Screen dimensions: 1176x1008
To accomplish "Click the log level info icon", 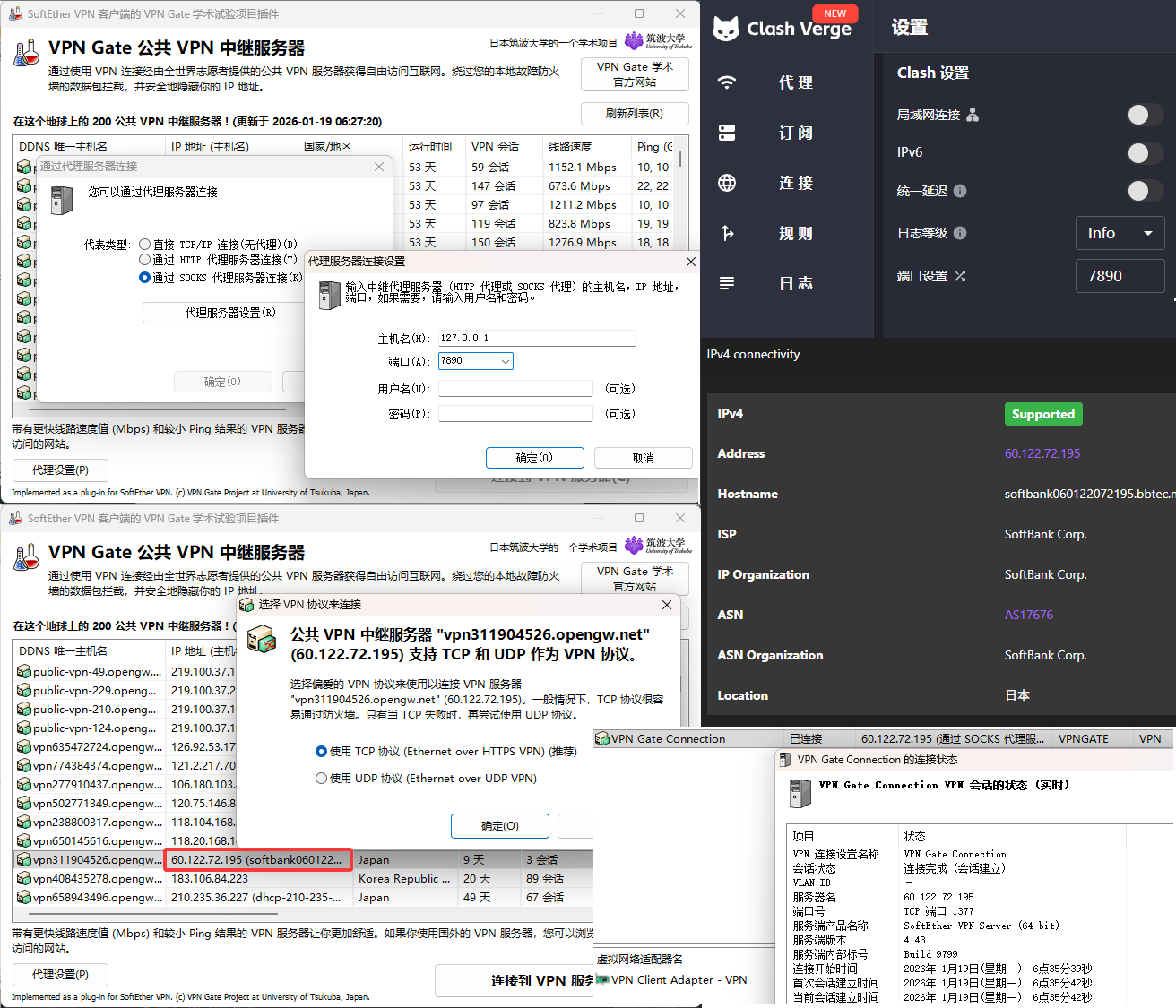I will pyautogui.click(x=960, y=233).
